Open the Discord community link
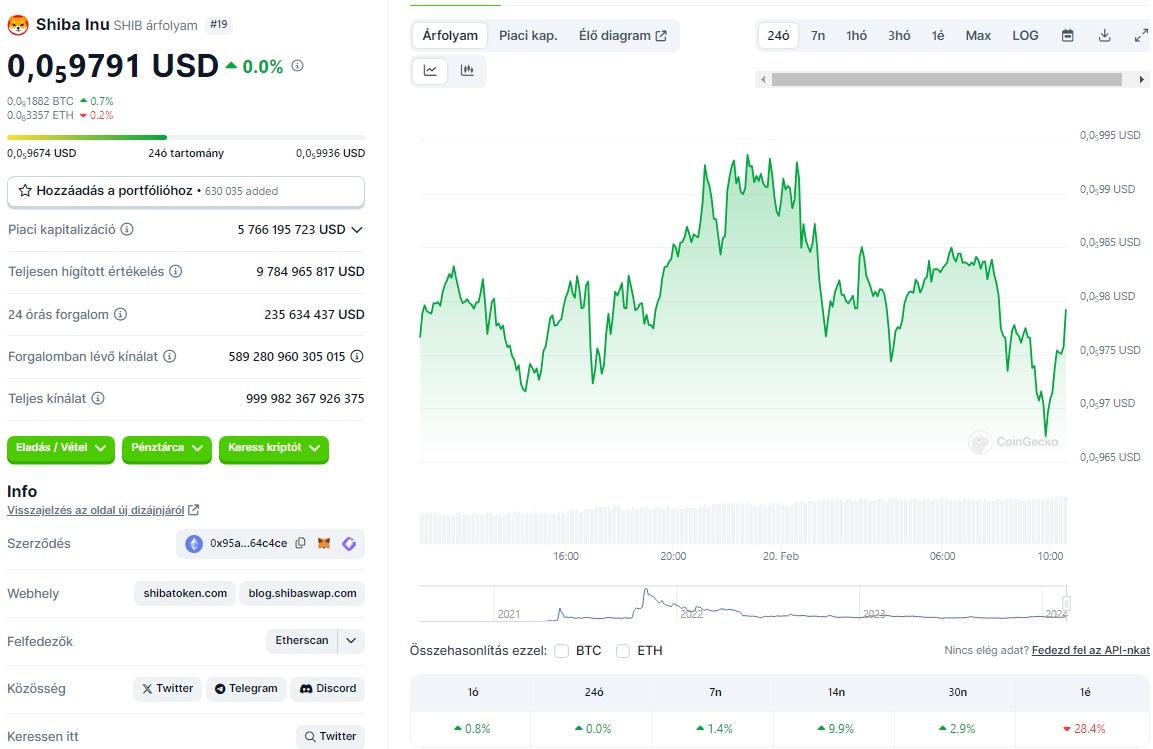Image resolution: width=1153 pixels, height=749 pixels. (x=328, y=689)
